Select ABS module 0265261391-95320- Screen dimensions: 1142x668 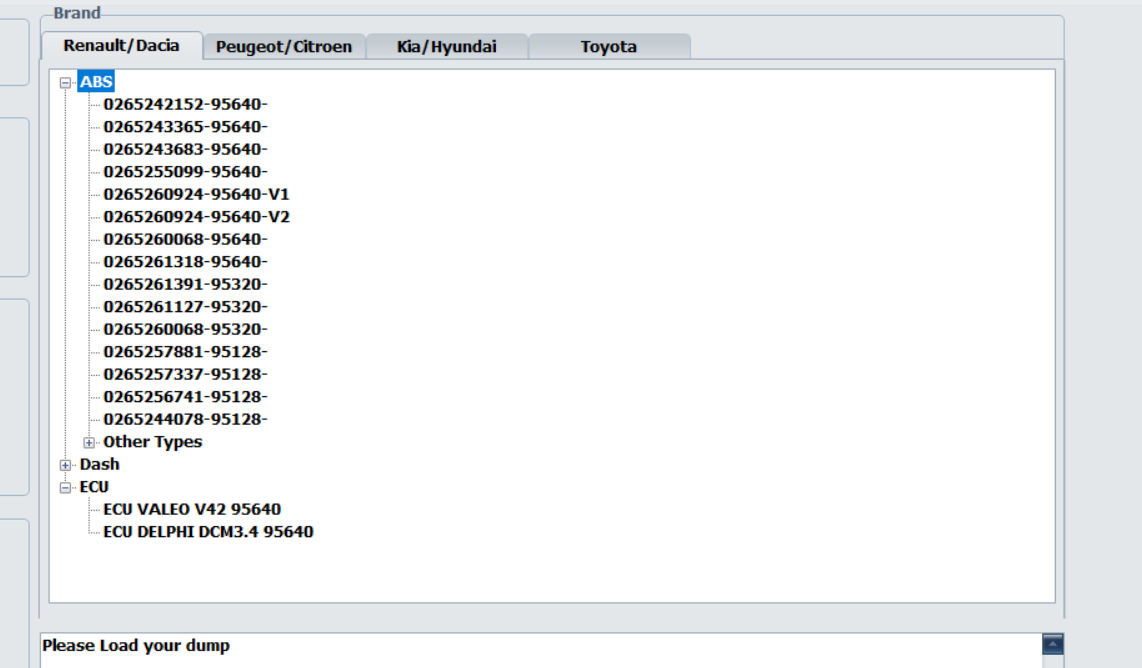click(x=185, y=284)
